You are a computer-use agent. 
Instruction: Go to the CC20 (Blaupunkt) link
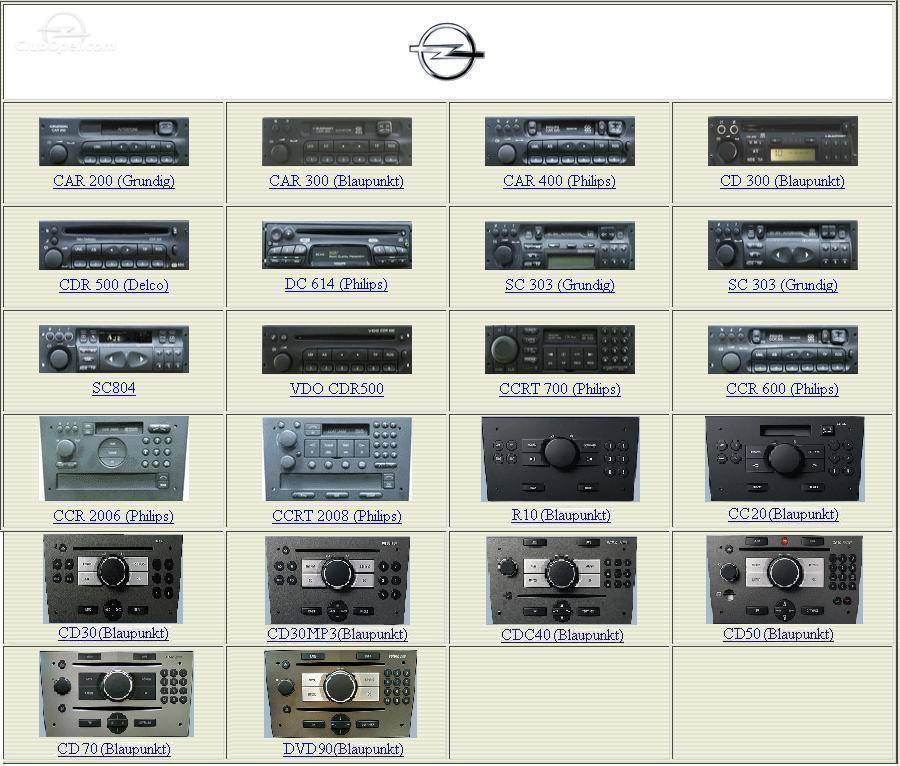pyautogui.click(x=783, y=514)
